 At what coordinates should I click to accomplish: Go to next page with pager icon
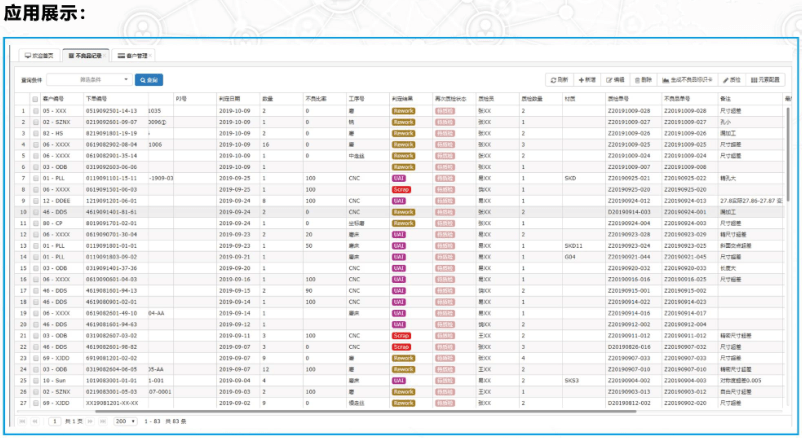pyautogui.click(x=90, y=421)
